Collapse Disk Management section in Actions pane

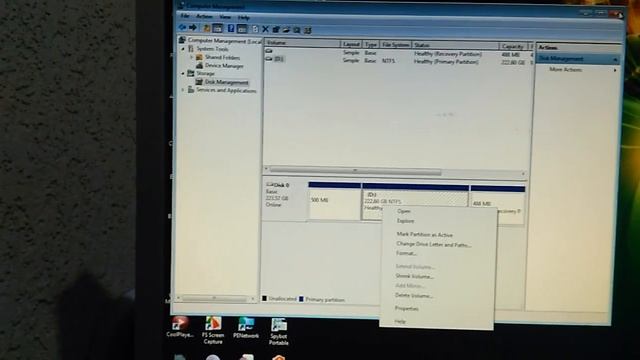[x=615, y=60]
